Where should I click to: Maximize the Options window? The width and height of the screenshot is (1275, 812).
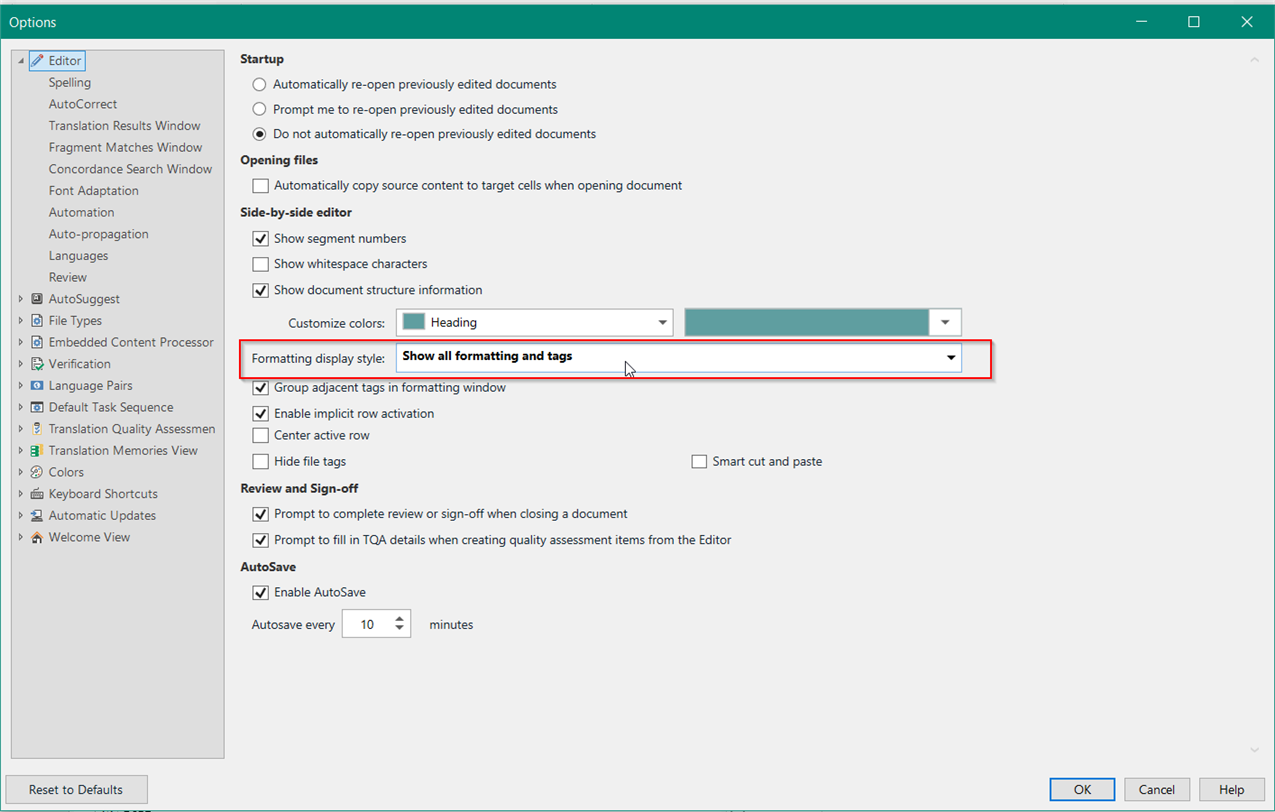click(1193, 22)
